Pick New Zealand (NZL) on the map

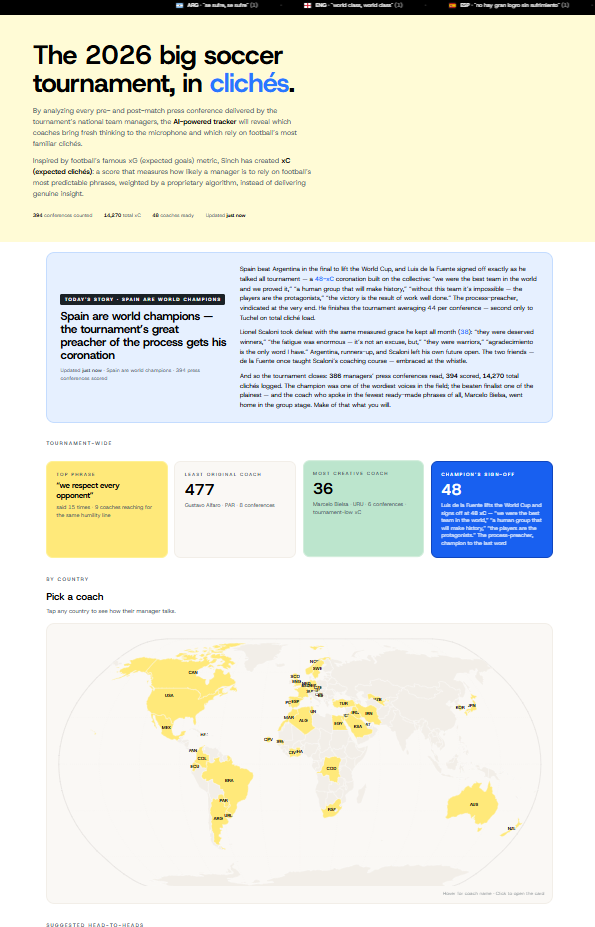[x=512, y=827]
